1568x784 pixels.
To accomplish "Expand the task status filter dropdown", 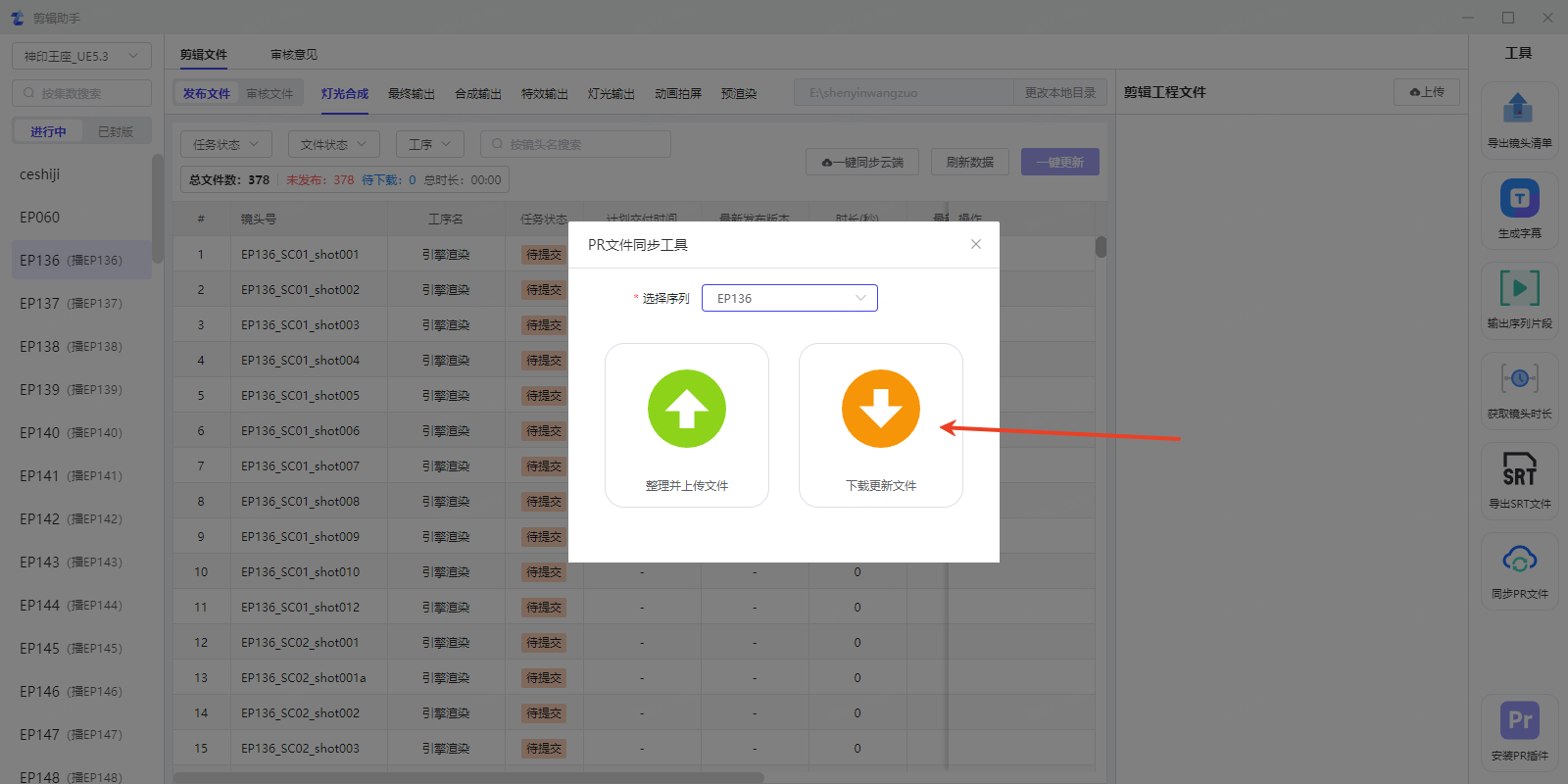I will (x=226, y=144).
